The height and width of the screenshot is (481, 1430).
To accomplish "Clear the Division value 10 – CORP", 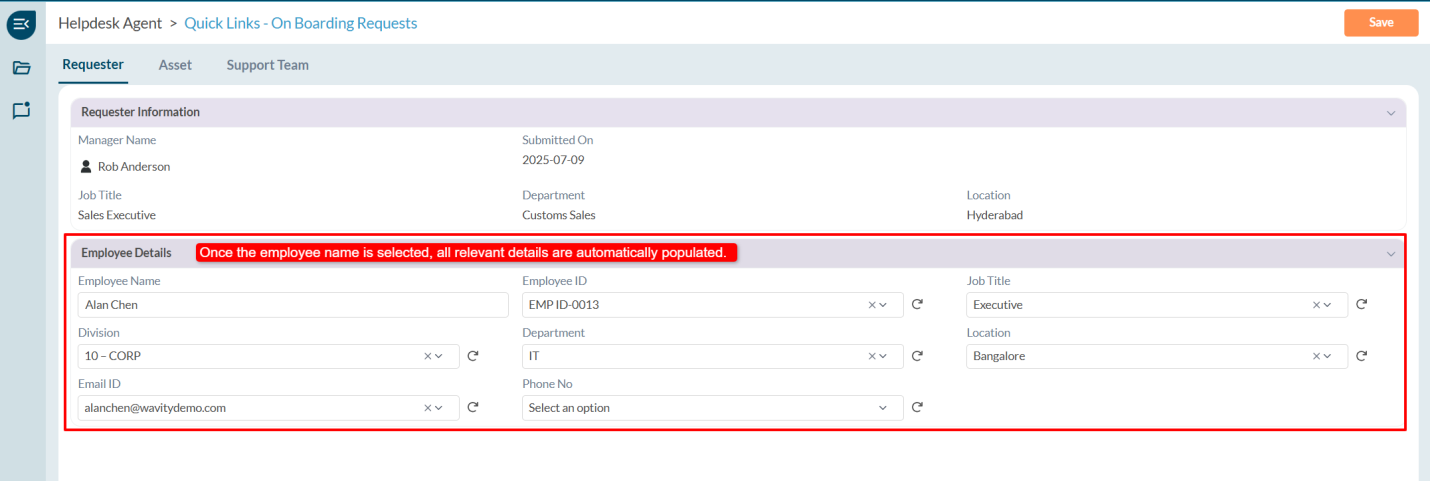I will 428,356.
